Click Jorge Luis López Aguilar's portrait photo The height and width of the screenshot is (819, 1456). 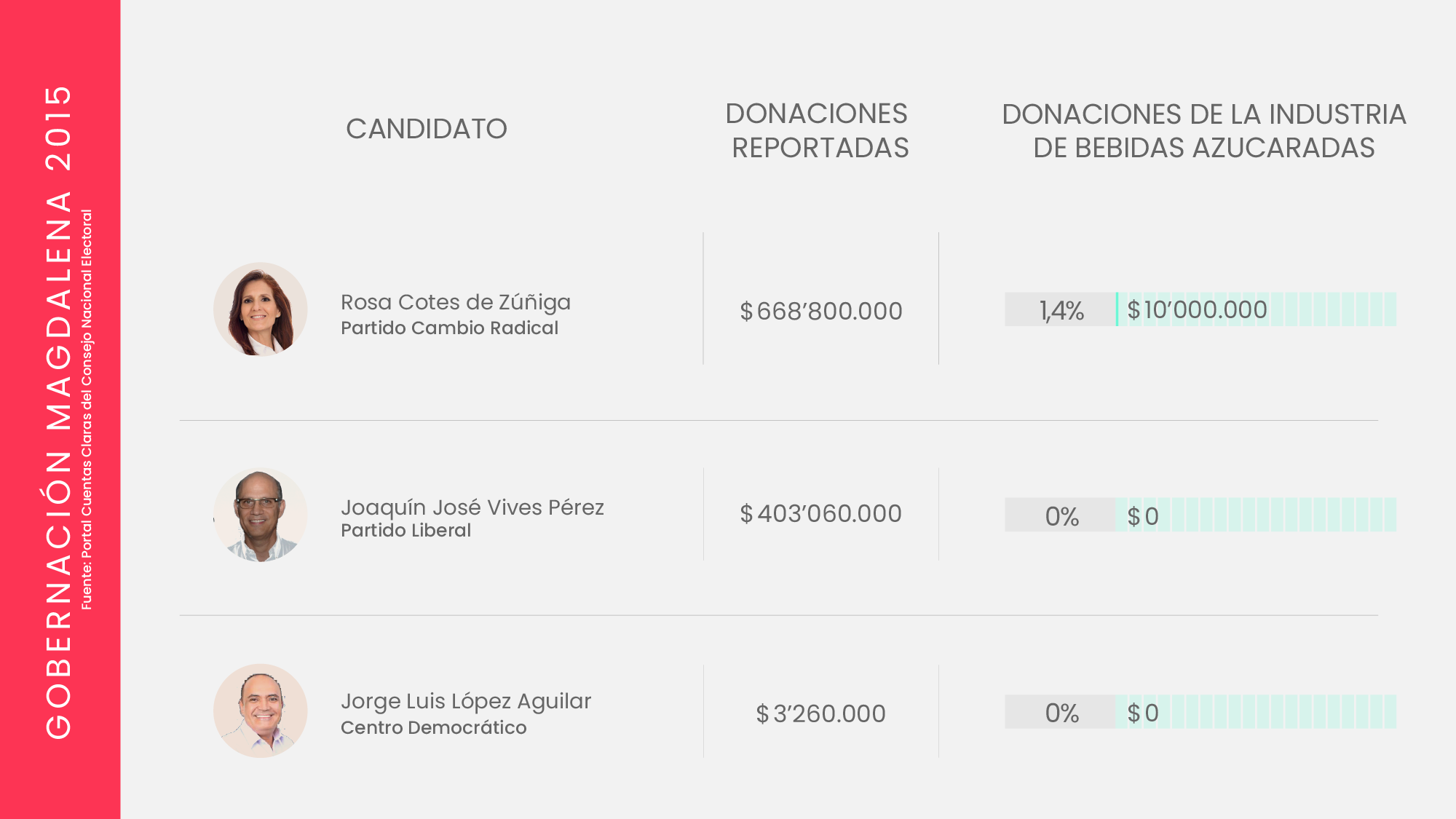(260, 711)
